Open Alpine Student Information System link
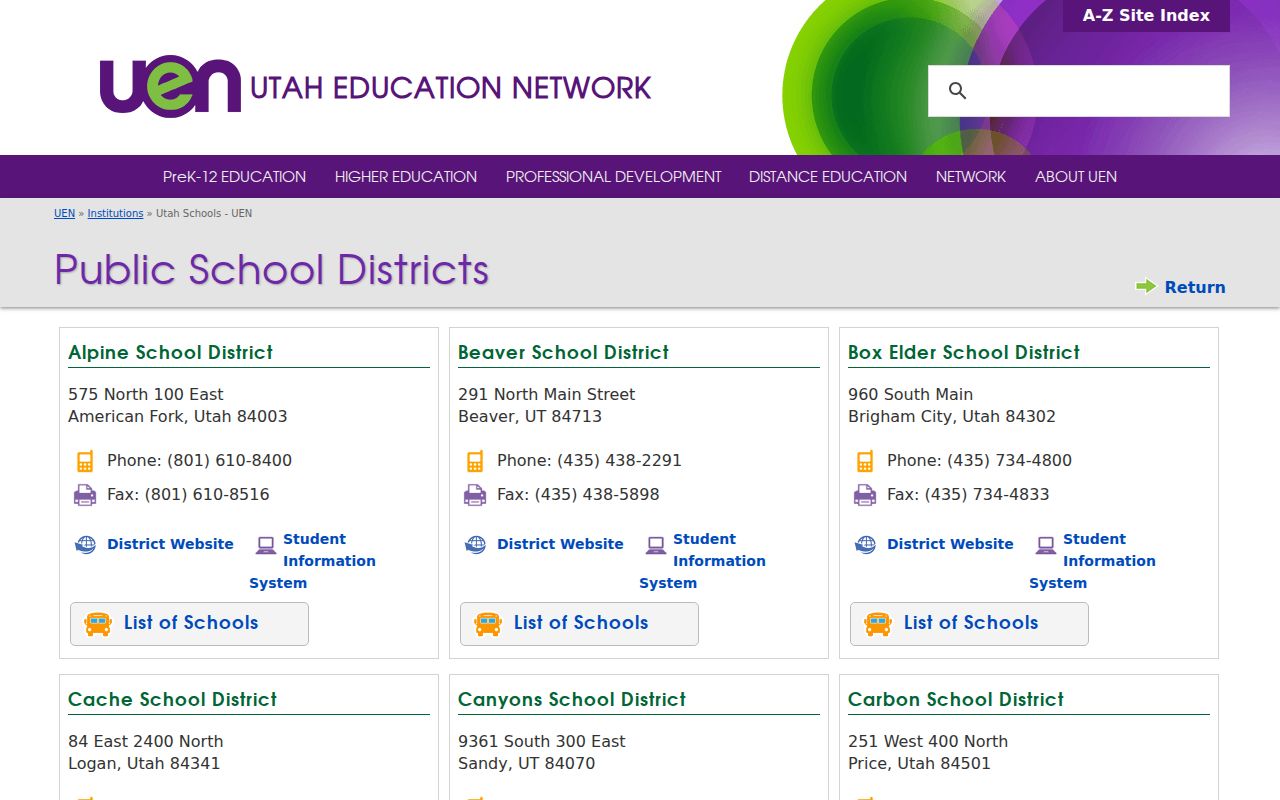Viewport: 1280px width, 800px height. [x=313, y=561]
